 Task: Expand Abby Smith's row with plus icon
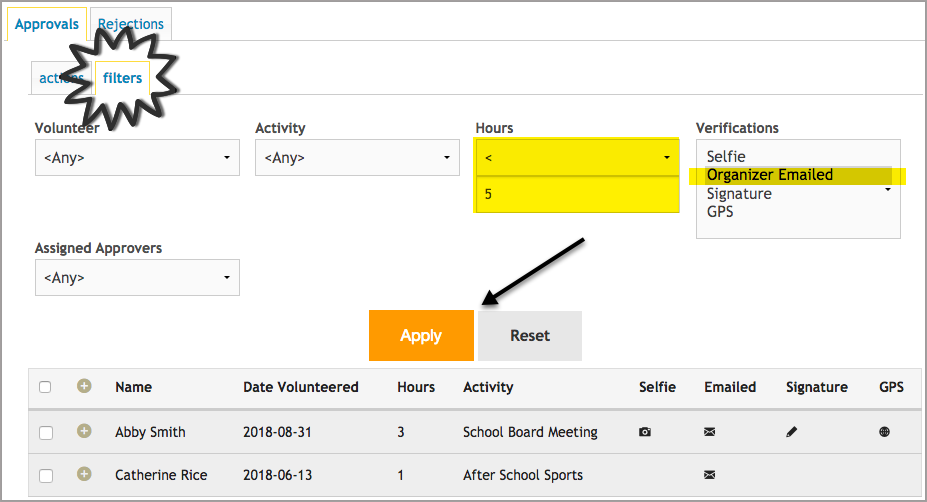coord(84,431)
